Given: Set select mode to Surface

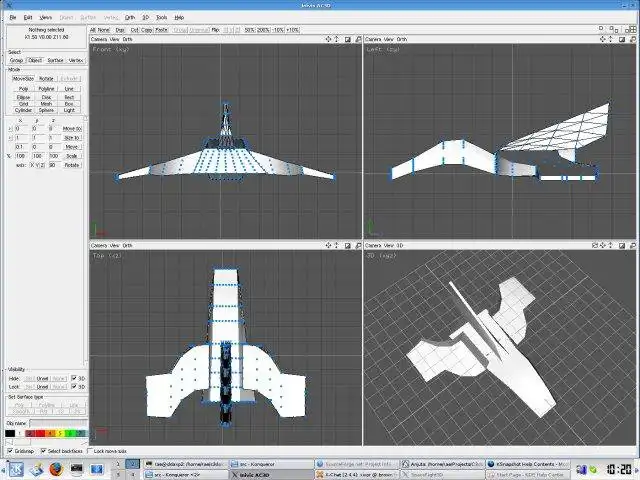Looking at the screenshot, I should click(55, 60).
